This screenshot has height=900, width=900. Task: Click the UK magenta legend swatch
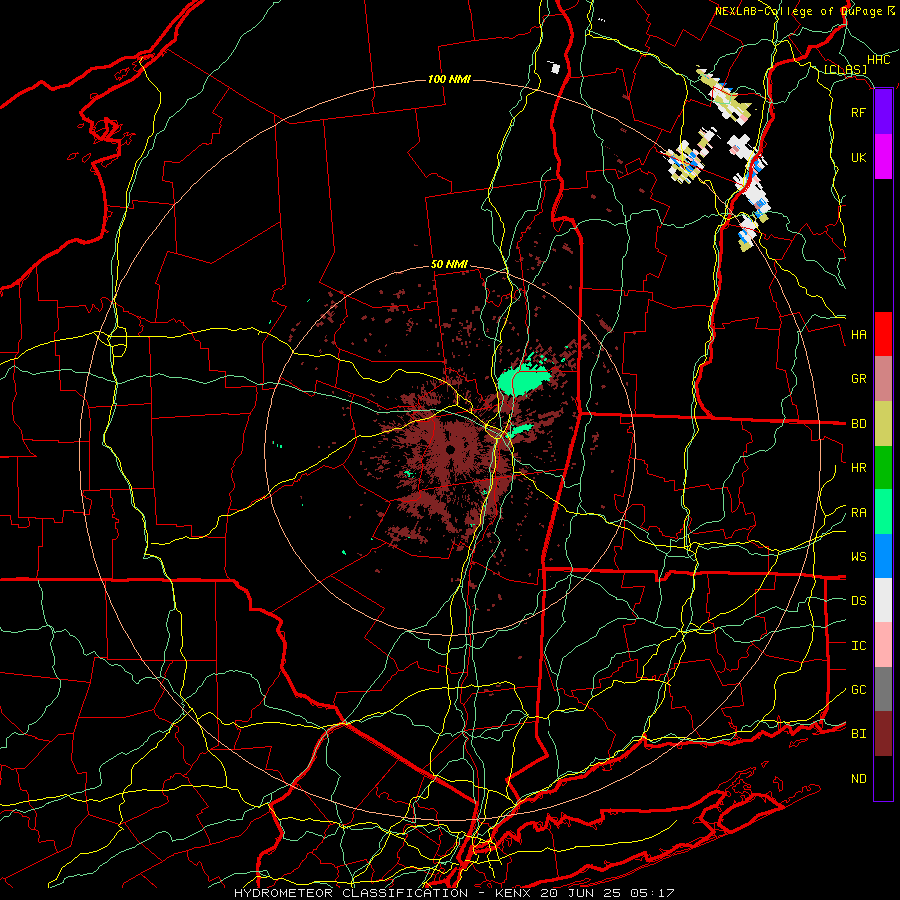(x=883, y=157)
